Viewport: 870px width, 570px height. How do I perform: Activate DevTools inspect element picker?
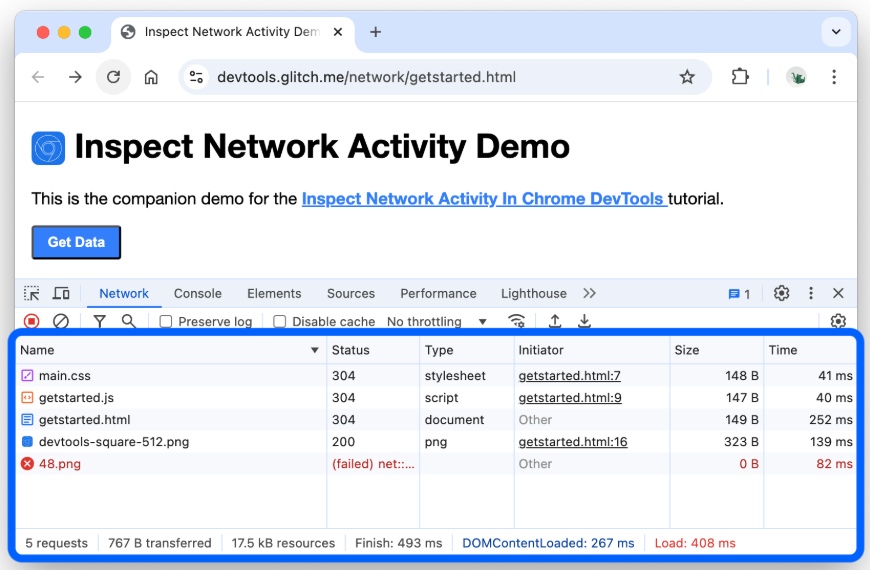(x=32, y=293)
